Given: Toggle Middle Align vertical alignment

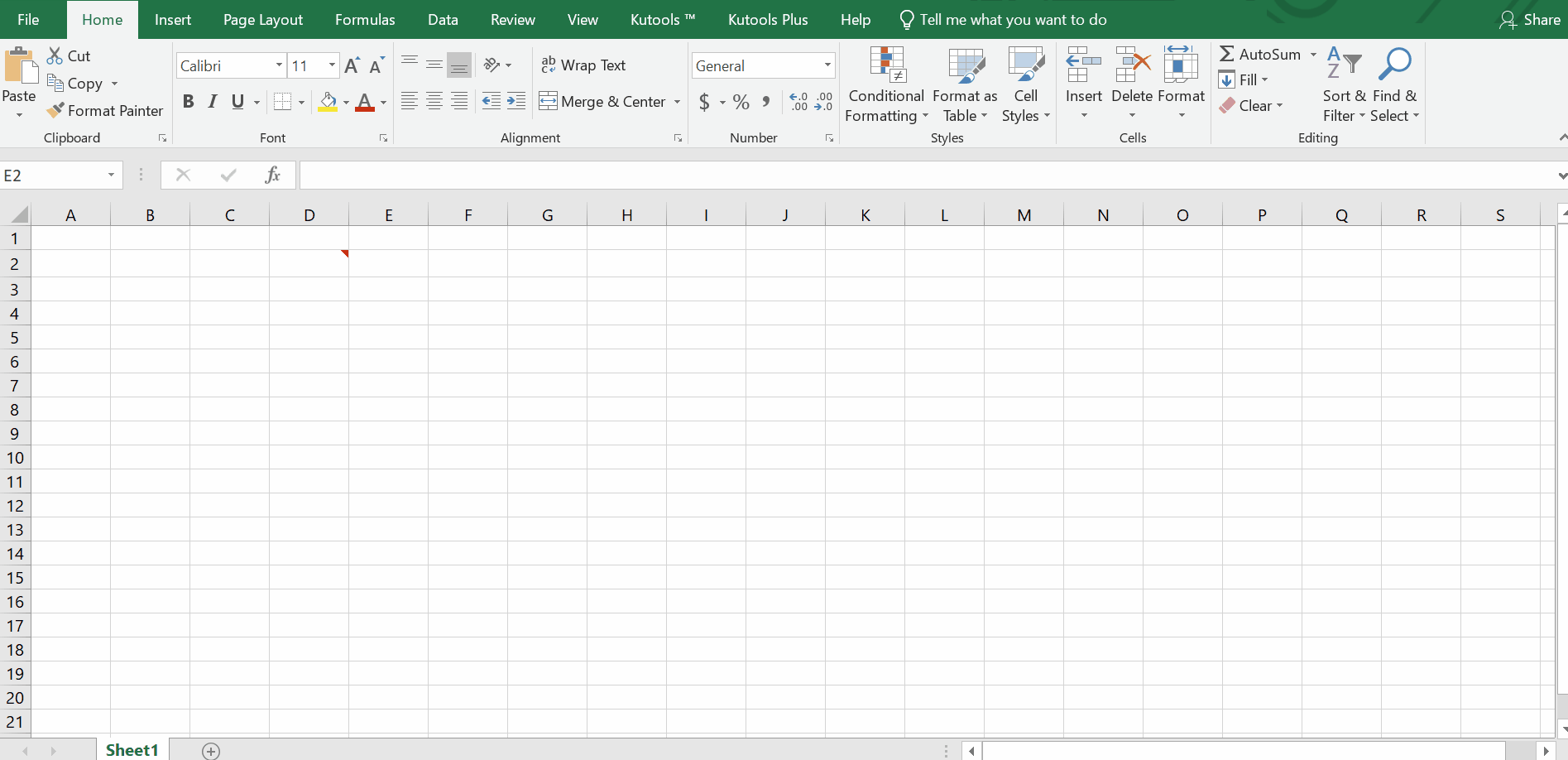Looking at the screenshot, I should point(434,65).
